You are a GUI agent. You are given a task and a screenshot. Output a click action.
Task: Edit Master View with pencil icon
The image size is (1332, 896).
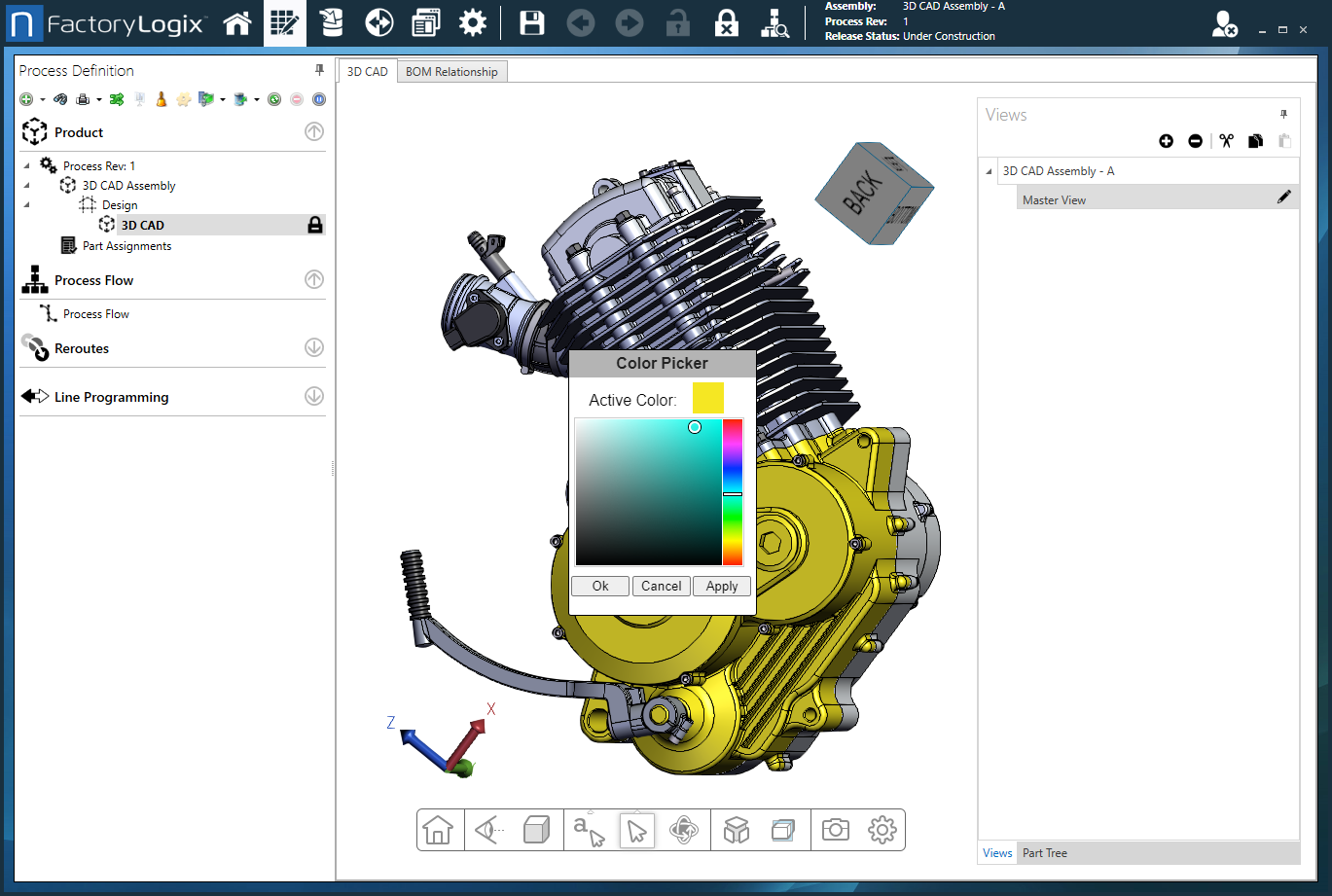(x=1284, y=197)
